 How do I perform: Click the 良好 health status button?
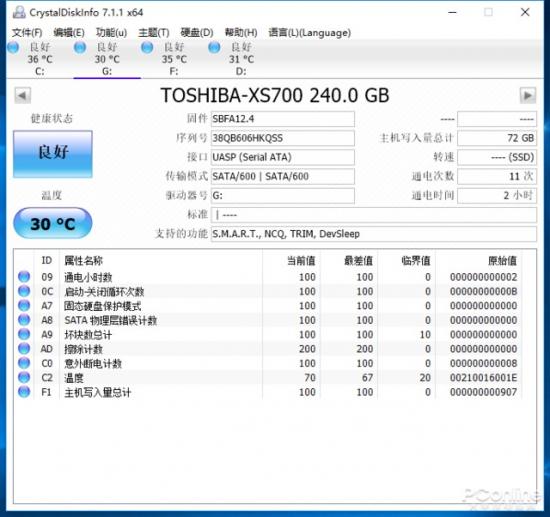pos(53,154)
